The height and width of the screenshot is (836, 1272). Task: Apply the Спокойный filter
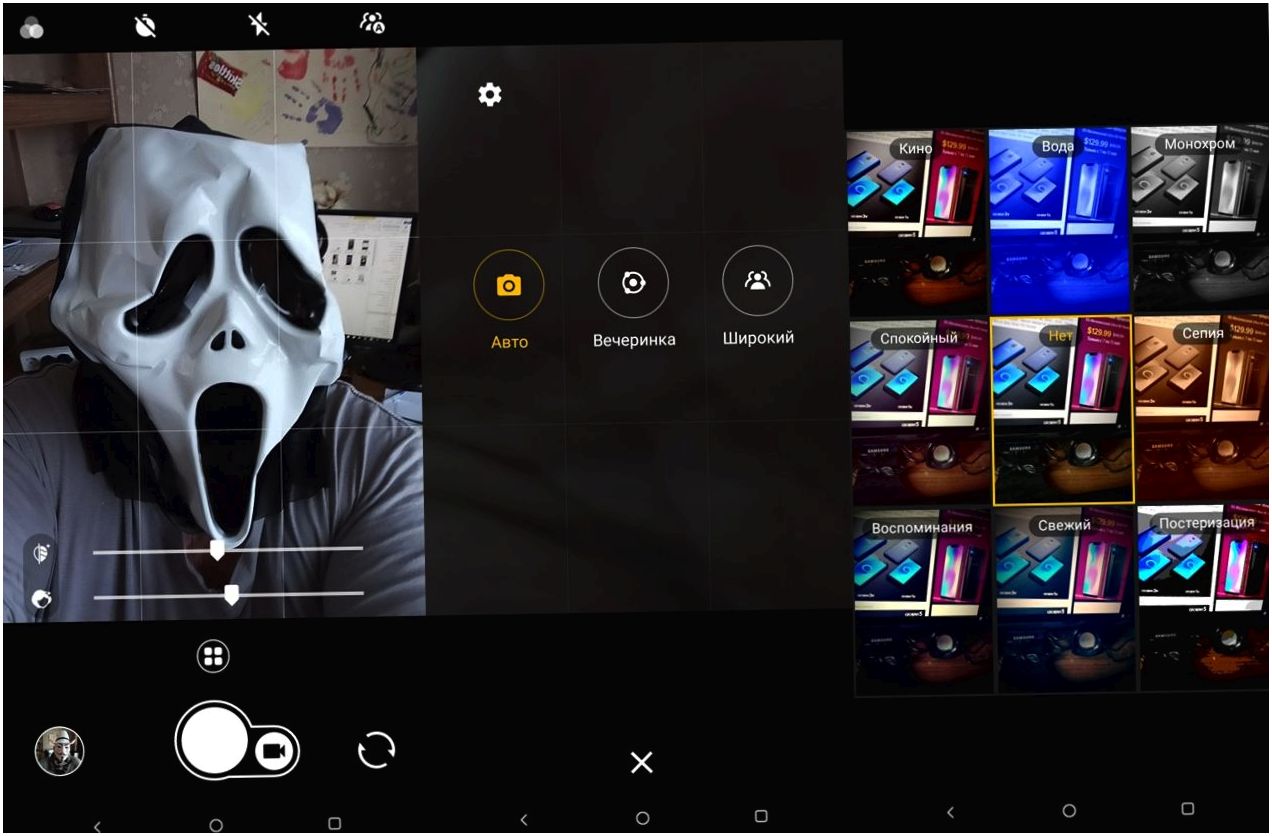pos(920,411)
